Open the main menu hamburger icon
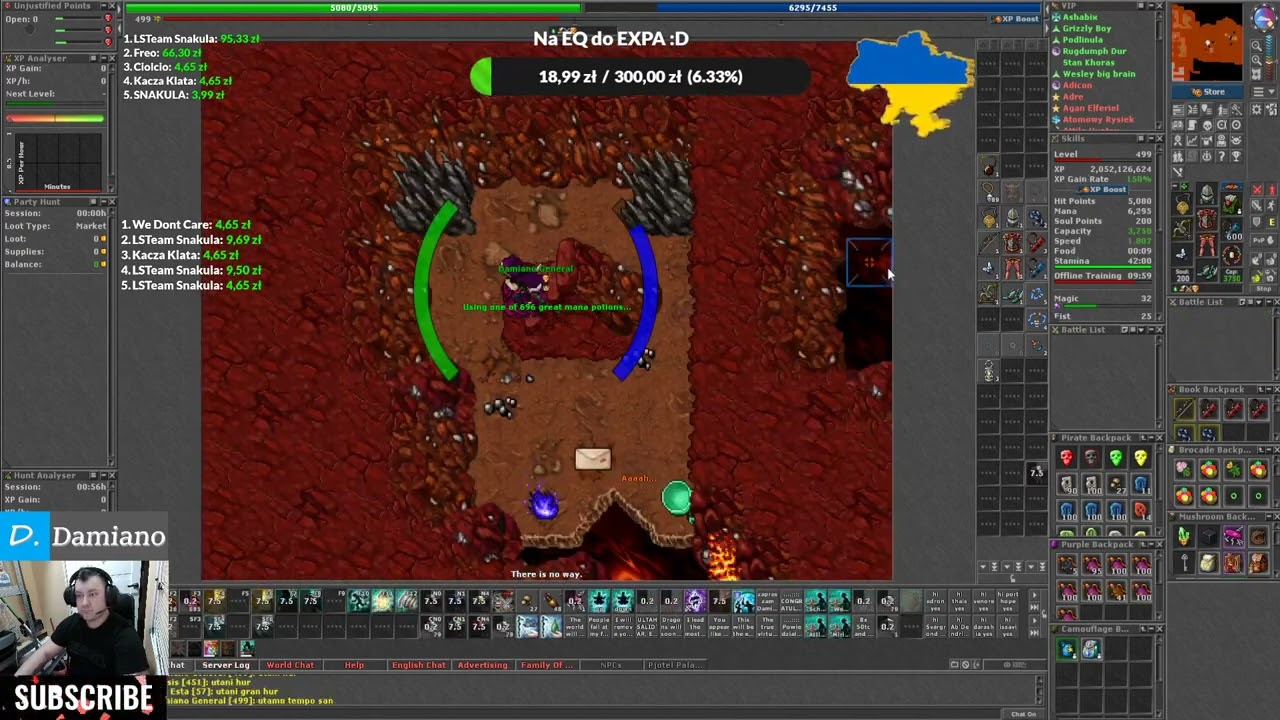The height and width of the screenshot is (720, 1280). (x=1258, y=91)
